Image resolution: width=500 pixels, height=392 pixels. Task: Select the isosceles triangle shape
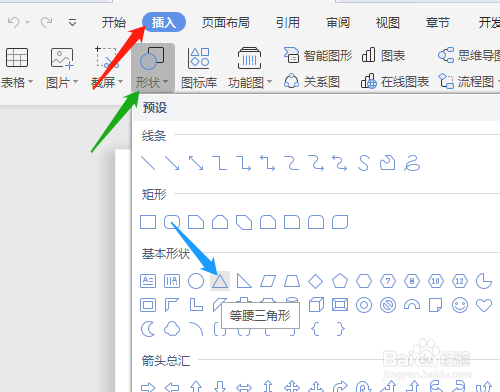220,281
